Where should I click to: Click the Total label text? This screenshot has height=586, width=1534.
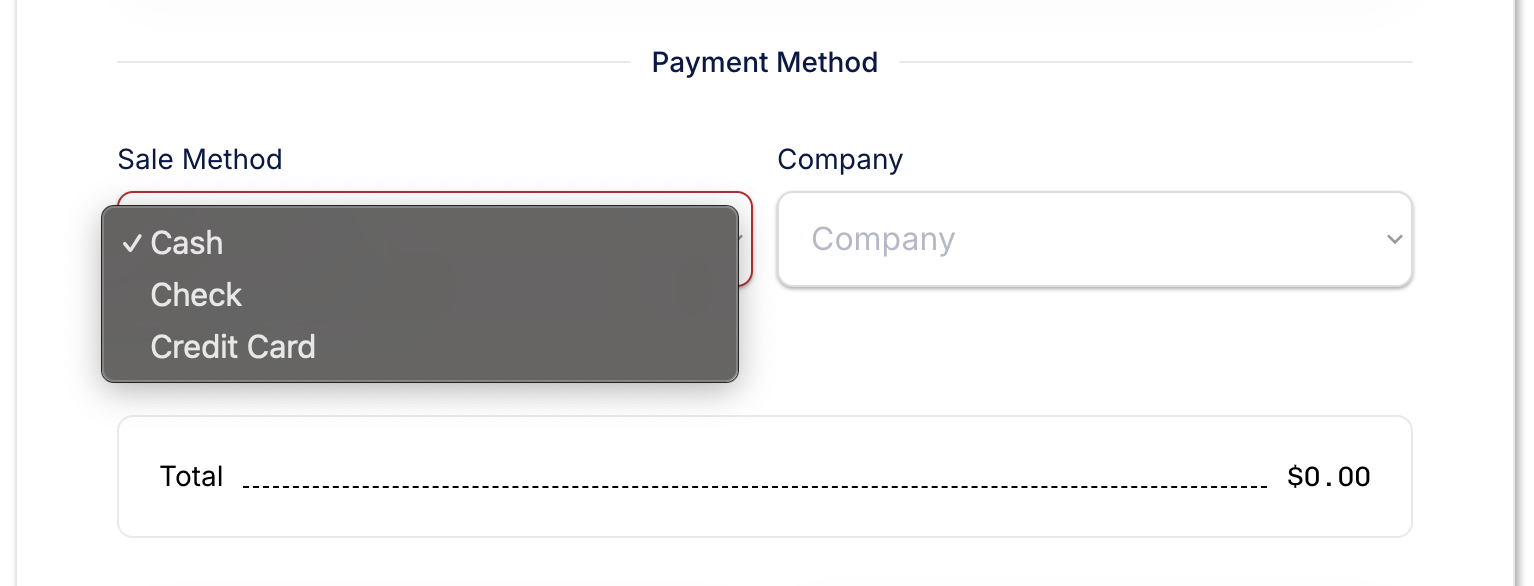coord(192,476)
